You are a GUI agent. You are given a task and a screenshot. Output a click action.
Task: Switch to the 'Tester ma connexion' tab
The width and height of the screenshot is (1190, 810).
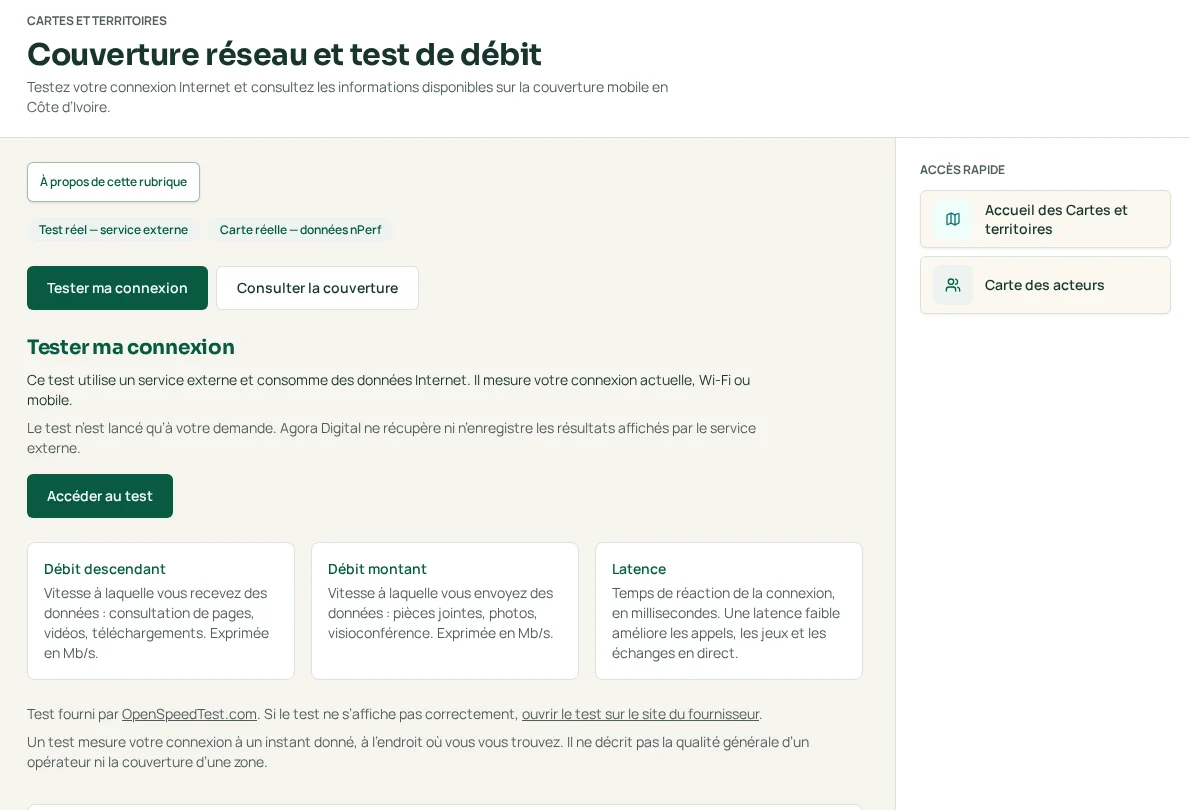pos(117,288)
